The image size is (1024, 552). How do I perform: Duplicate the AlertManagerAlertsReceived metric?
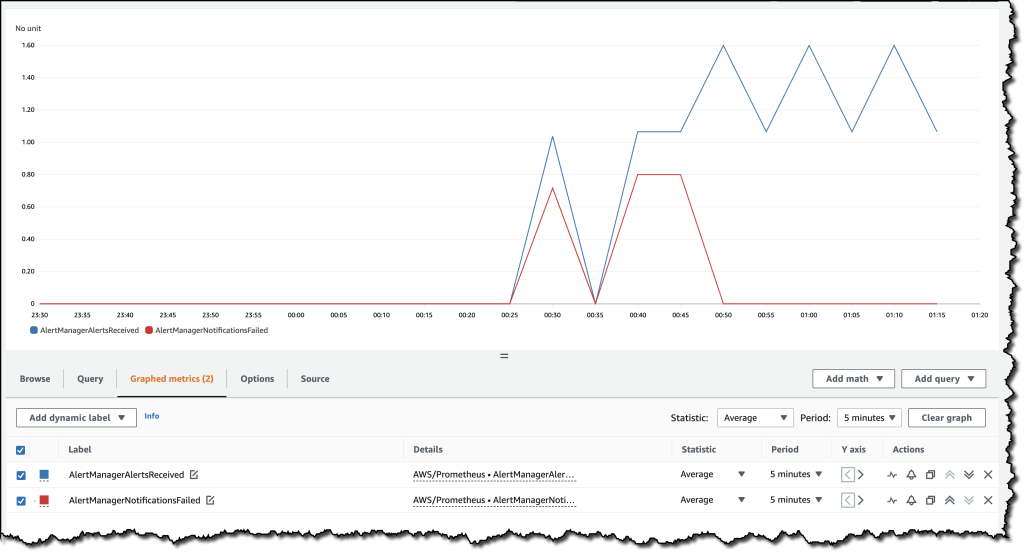[931, 475]
